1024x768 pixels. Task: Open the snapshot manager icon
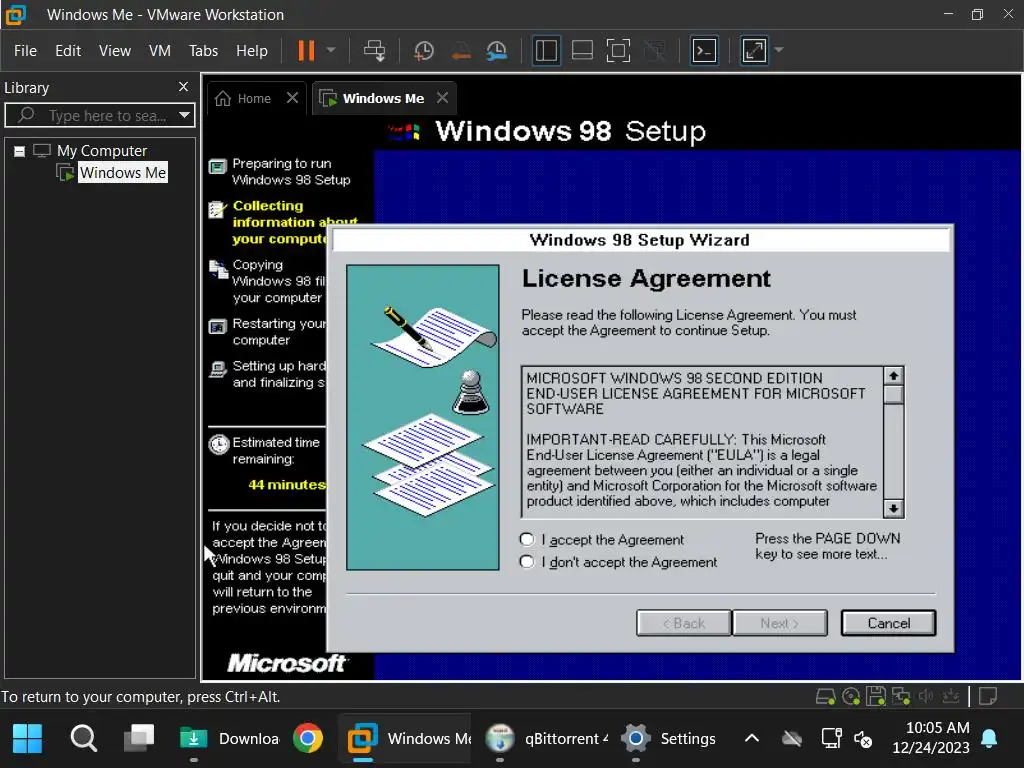[x=497, y=50]
